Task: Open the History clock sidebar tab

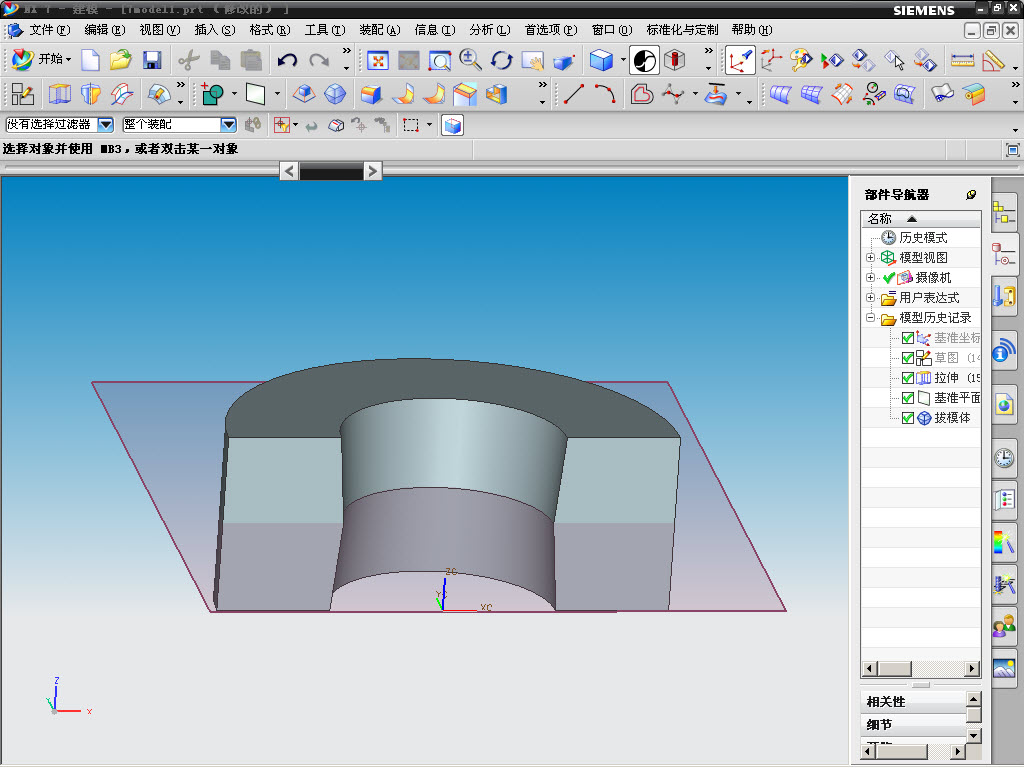Action: (x=1004, y=458)
